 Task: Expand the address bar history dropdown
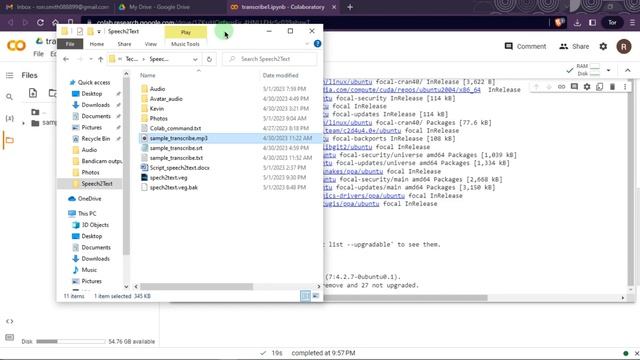point(195,59)
